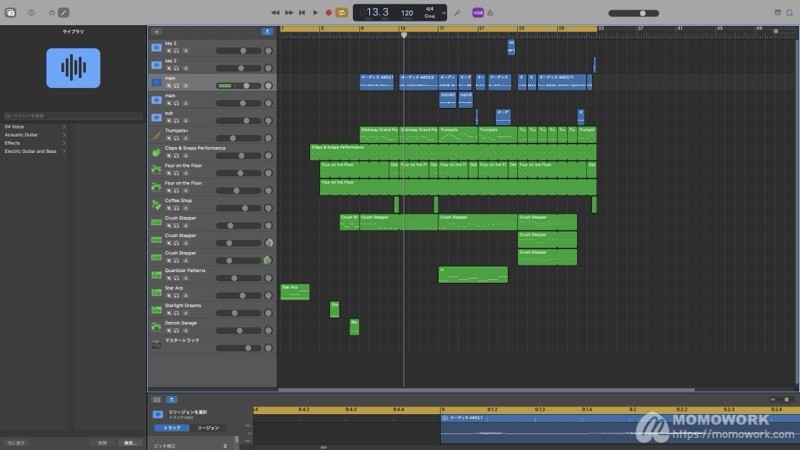
Task: Enable input monitoring on Trumpets+ track
Action: coord(186,138)
